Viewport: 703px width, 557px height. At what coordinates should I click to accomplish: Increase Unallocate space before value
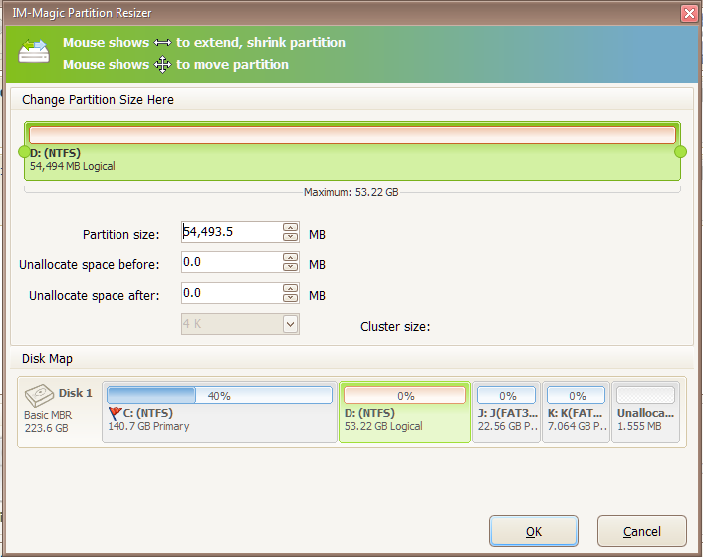click(x=291, y=257)
